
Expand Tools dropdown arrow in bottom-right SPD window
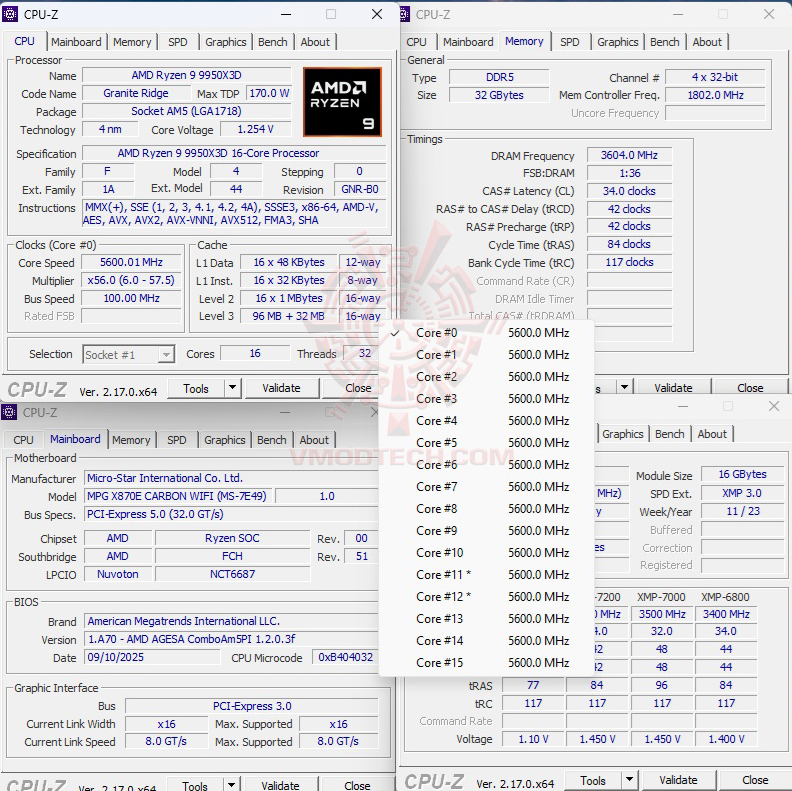pos(629,780)
